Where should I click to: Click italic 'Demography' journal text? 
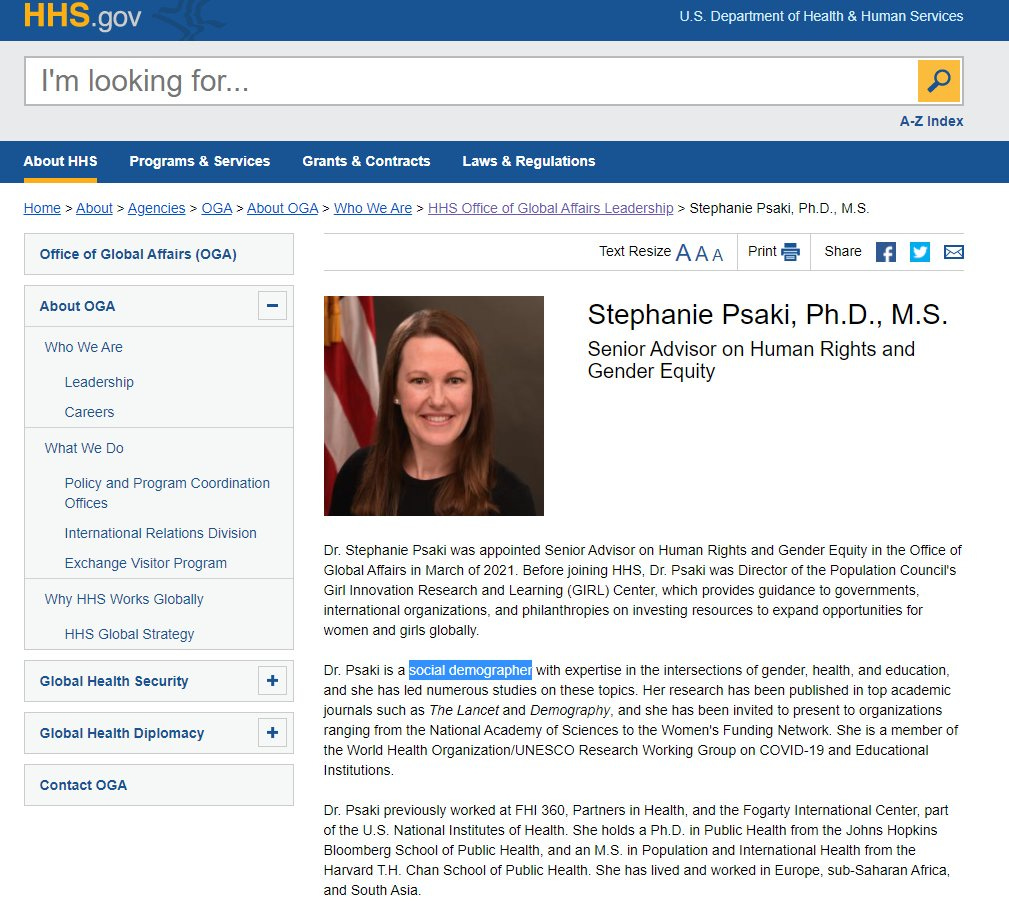point(569,710)
